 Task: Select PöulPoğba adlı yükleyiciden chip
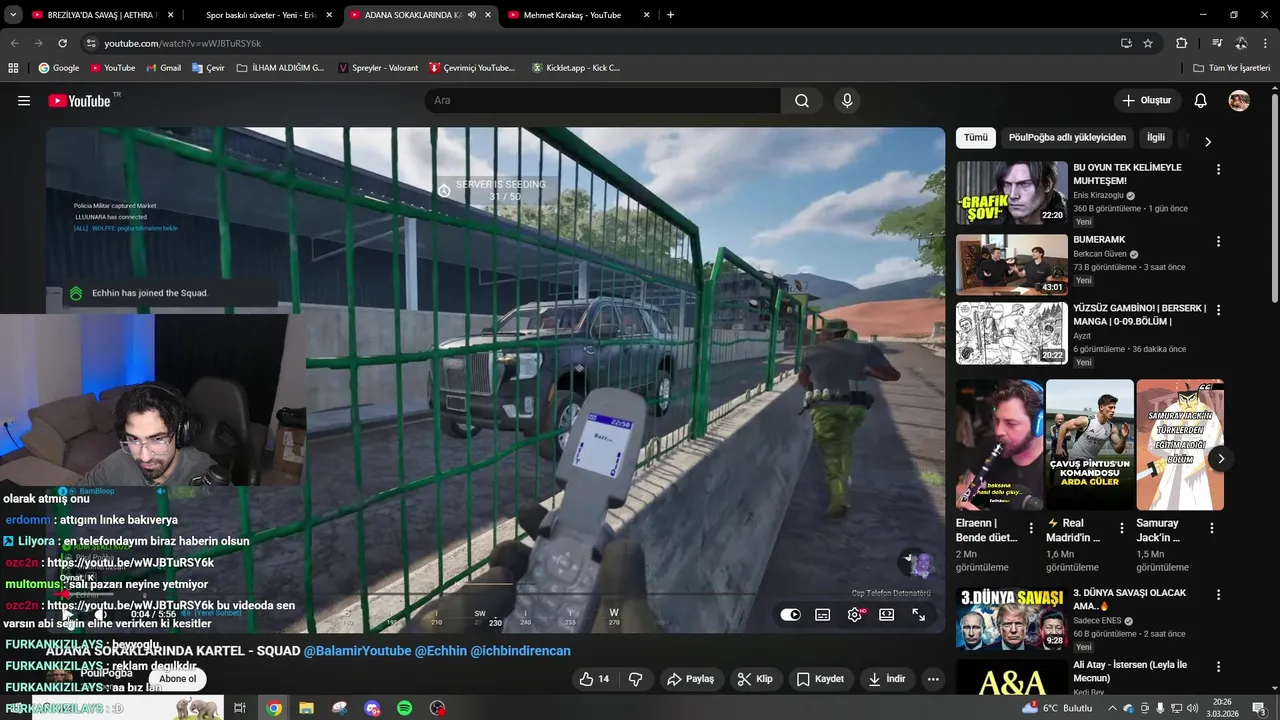tap(1067, 138)
